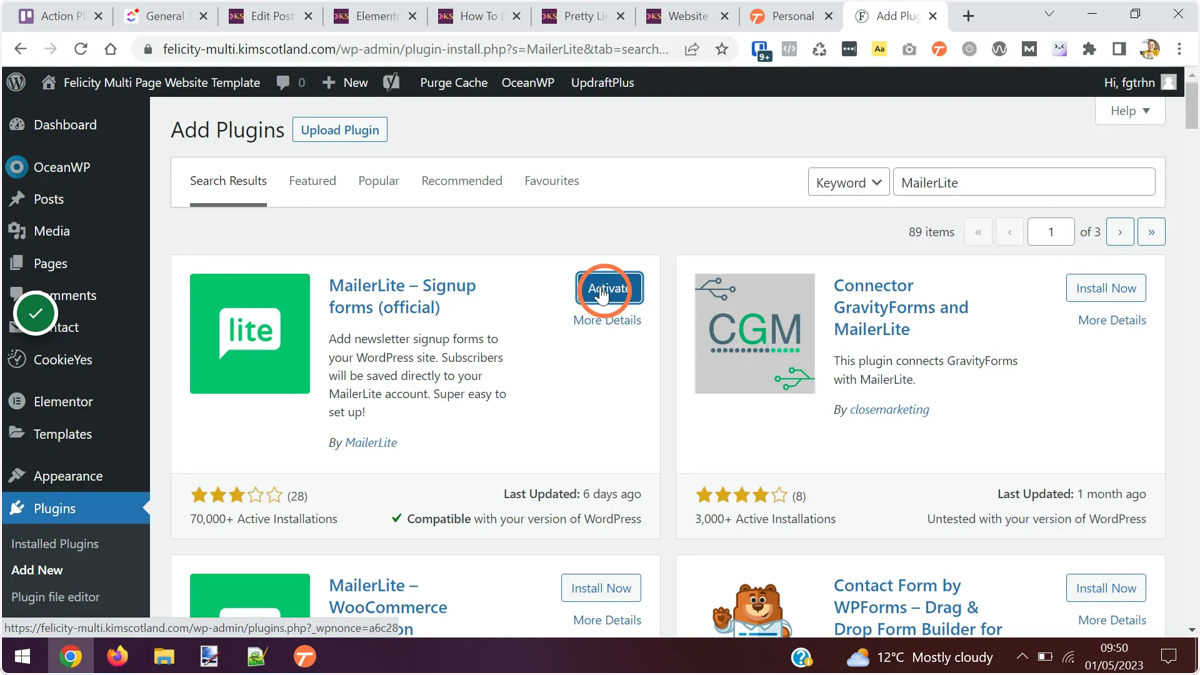Reload the page with the refresh icon

click(x=81, y=49)
